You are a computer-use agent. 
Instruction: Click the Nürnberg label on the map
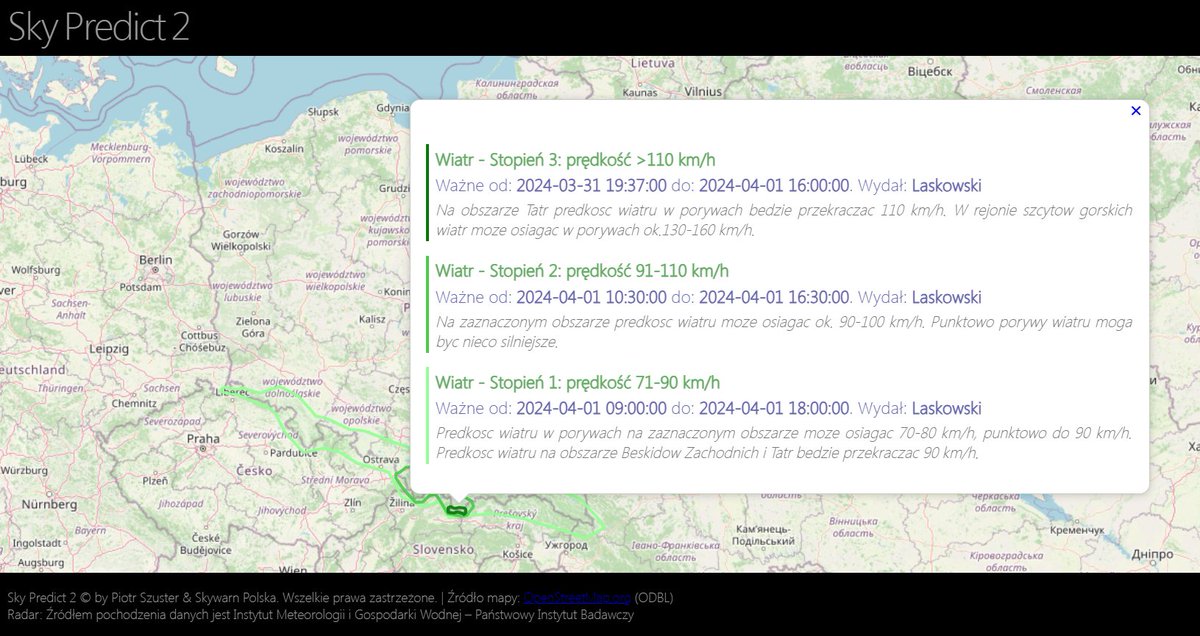point(47,505)
